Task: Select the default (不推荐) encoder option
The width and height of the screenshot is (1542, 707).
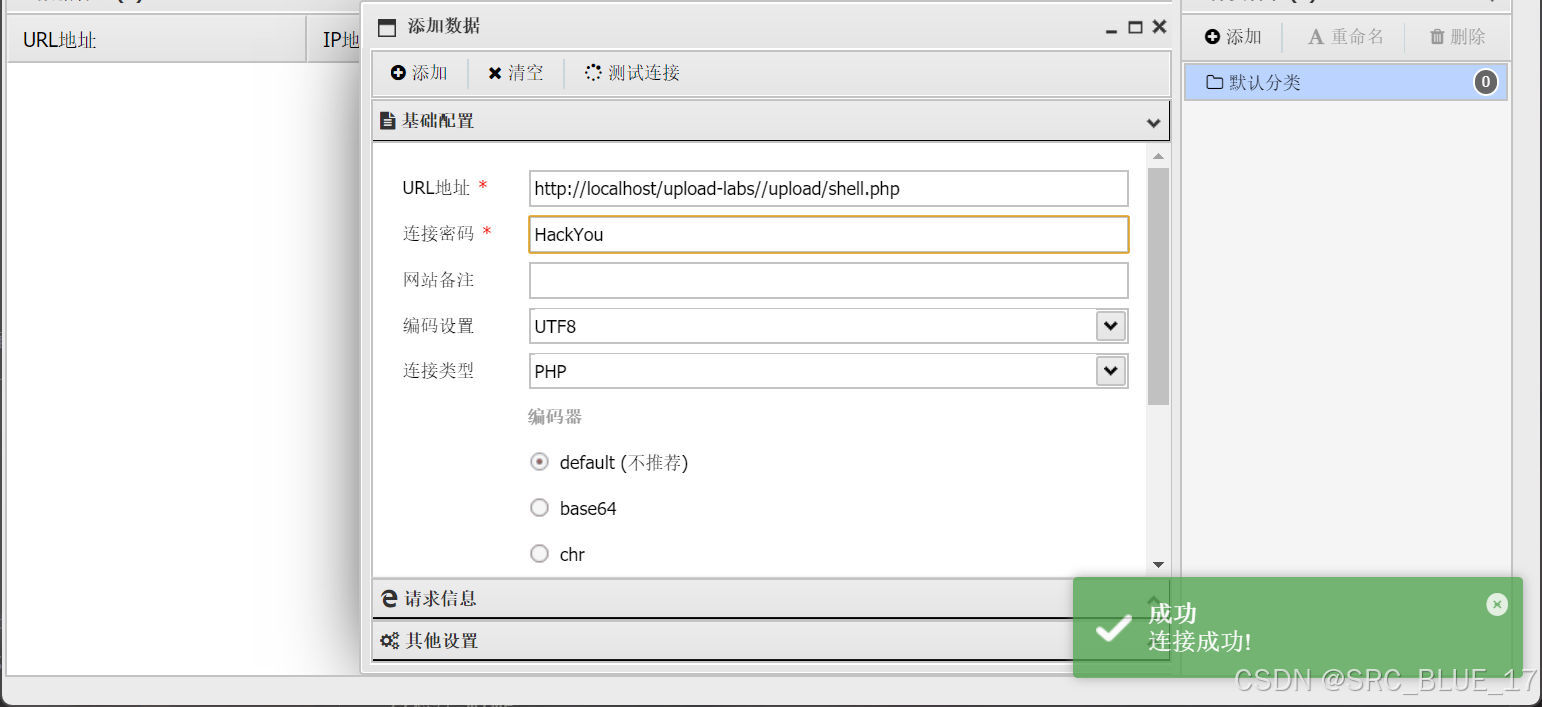Action: coord(539,462)
